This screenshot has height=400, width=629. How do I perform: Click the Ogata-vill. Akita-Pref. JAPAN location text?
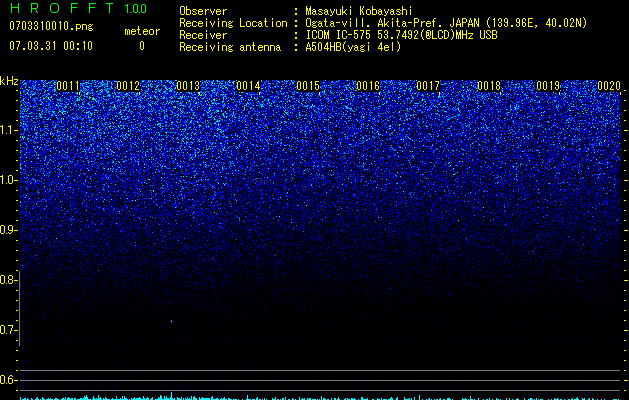pyautogui.click(x=446, y=23)
